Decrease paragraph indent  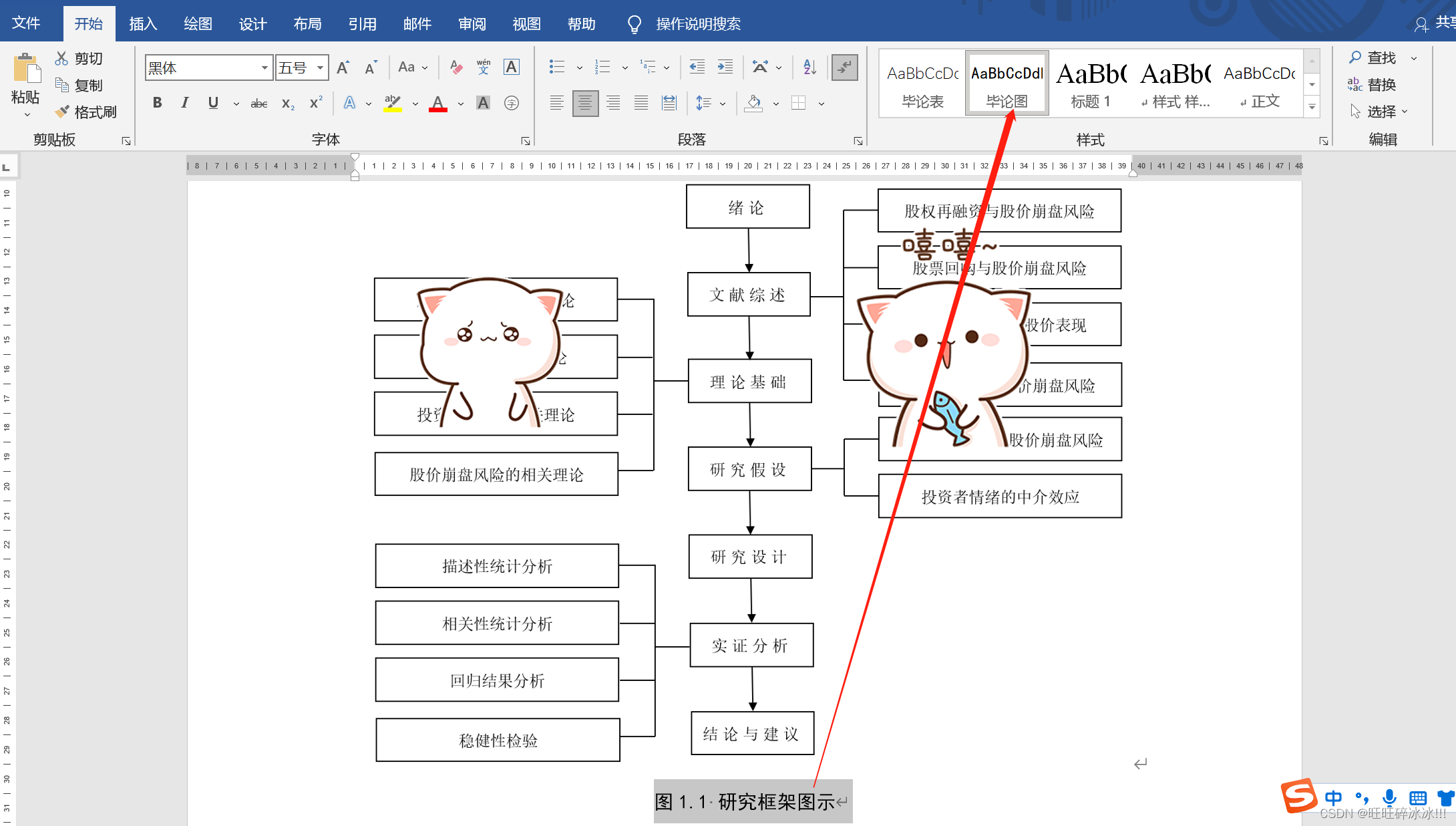coord(697,67)
